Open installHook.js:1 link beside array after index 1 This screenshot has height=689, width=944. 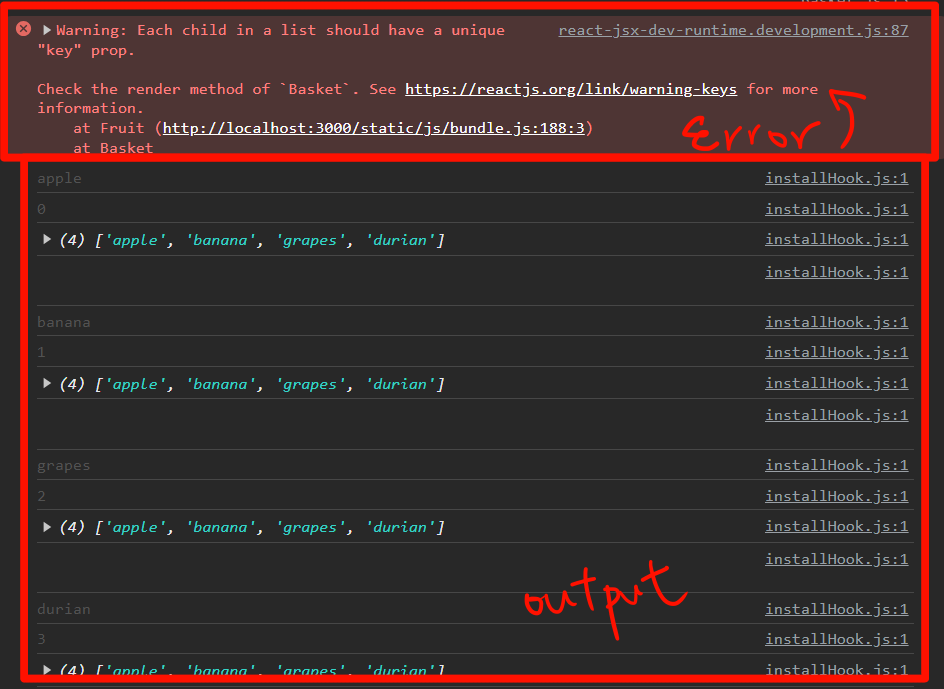tap(836, 384)
